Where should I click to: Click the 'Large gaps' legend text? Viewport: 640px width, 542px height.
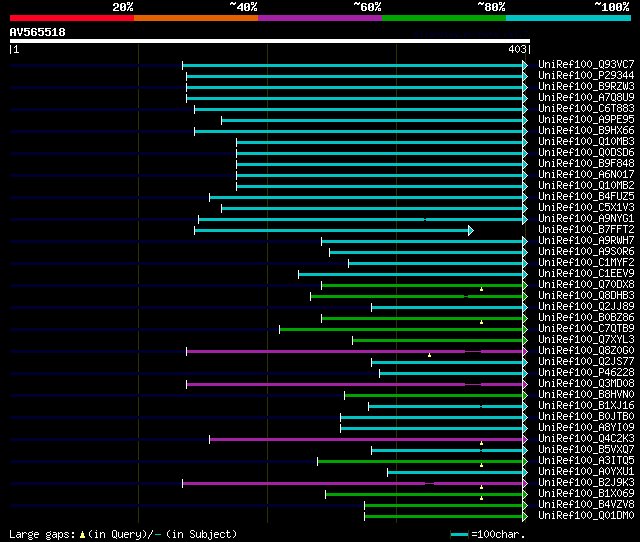tap(42, 534)
